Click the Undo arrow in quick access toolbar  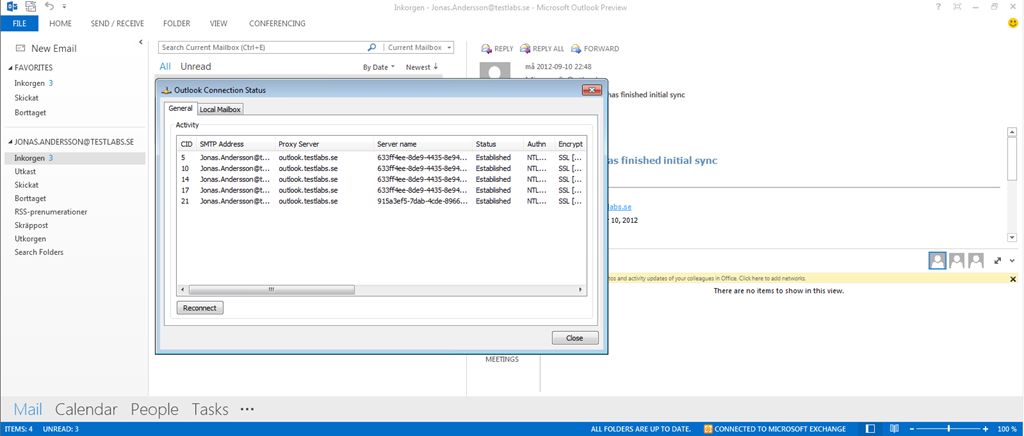[50, 7]
